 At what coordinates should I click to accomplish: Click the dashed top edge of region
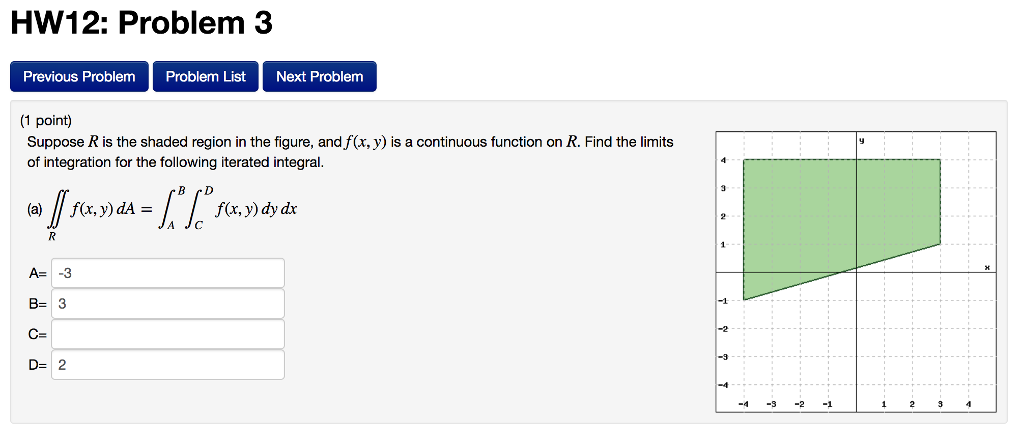point(842,159)
